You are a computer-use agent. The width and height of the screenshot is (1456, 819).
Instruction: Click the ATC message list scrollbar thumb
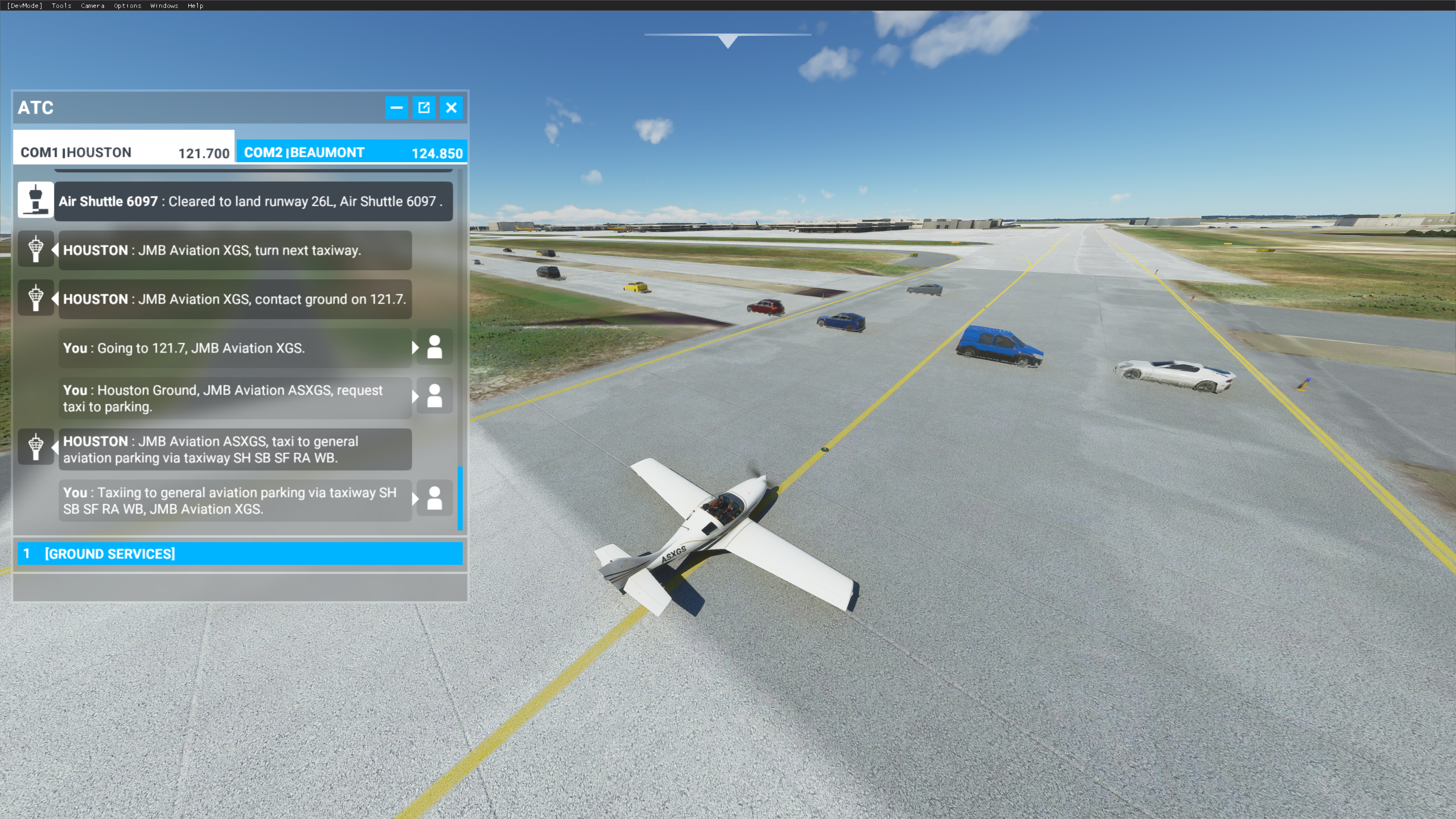tap(460, 498)
